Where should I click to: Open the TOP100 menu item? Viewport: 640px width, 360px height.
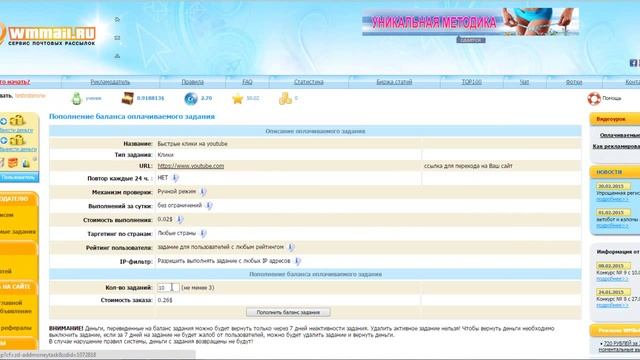pos(471,82)
